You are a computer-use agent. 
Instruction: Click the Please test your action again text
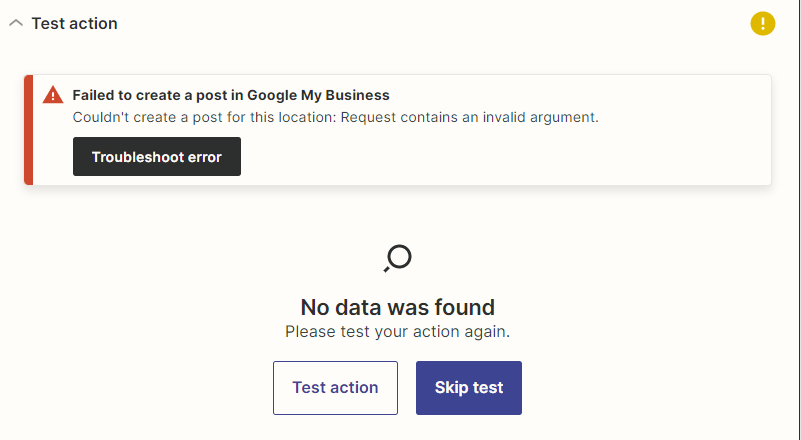397,332
